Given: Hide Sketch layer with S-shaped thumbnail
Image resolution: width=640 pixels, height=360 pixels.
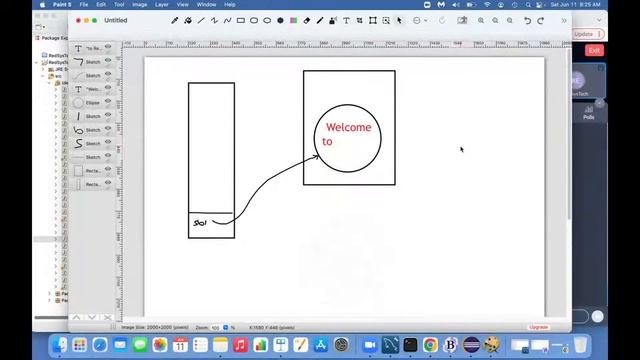Looking at the screenshot, I should [108, 142].
